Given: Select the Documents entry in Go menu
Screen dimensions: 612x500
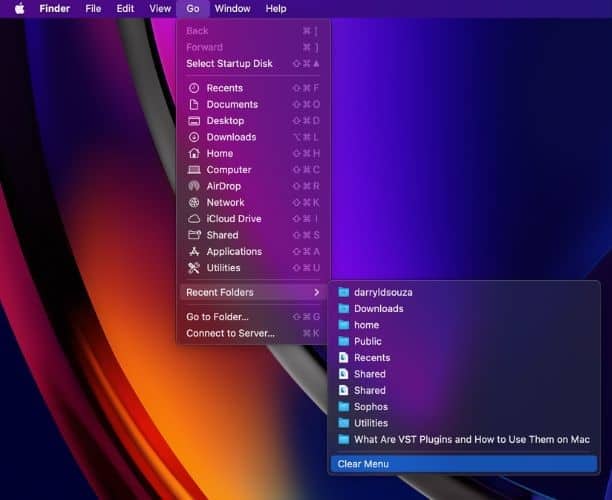Looking at the screenshot, I should [x=232, y=105].
